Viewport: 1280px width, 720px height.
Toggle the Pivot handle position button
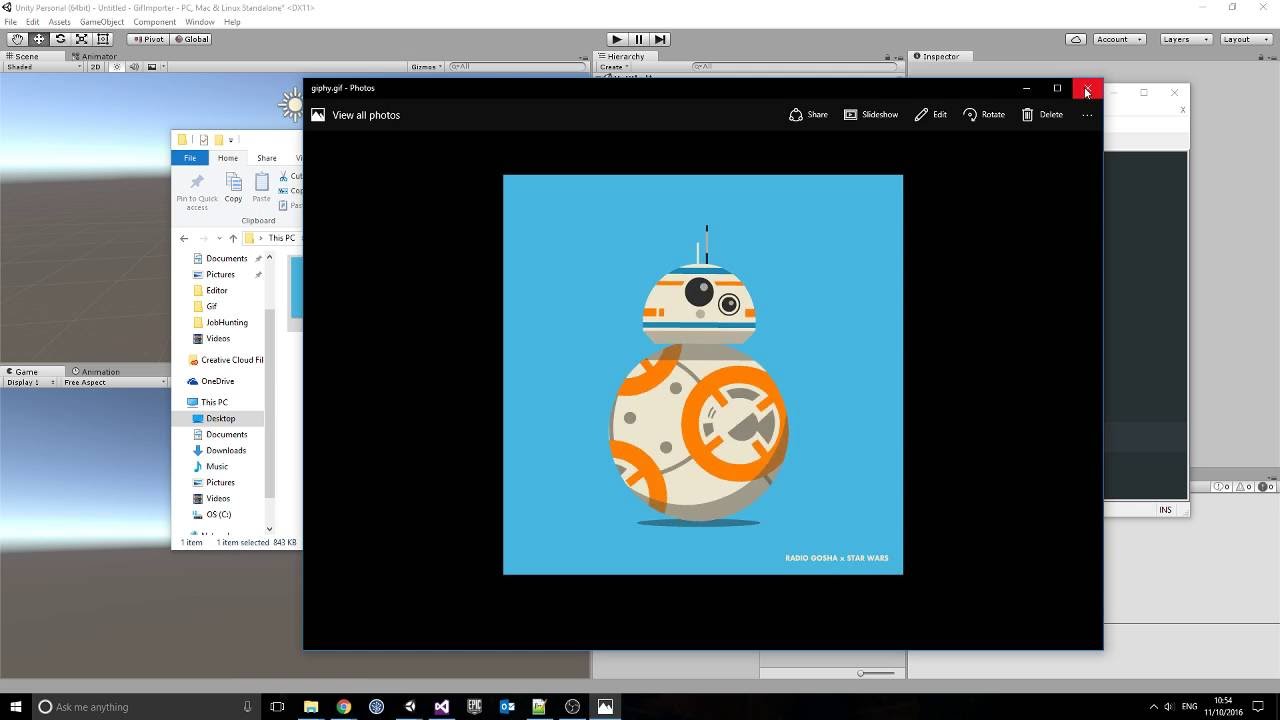[x=148, y=39]
